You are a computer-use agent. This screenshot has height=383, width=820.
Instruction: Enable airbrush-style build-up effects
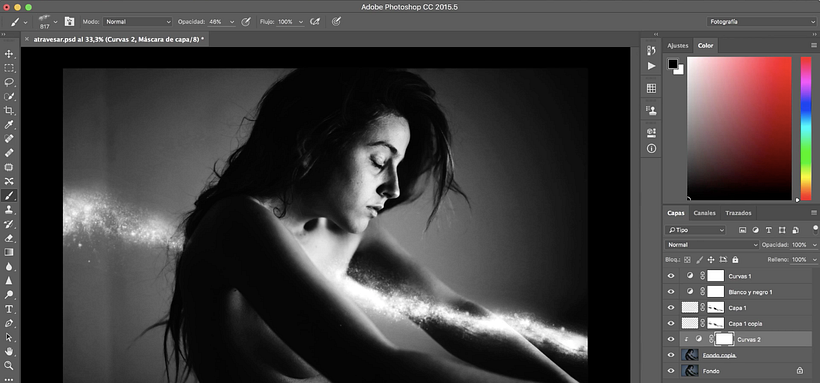315,21
